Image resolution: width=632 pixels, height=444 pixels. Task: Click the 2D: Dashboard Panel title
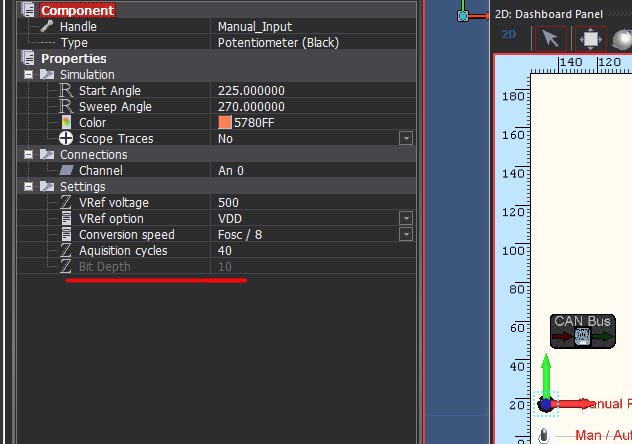click(549, 14)
